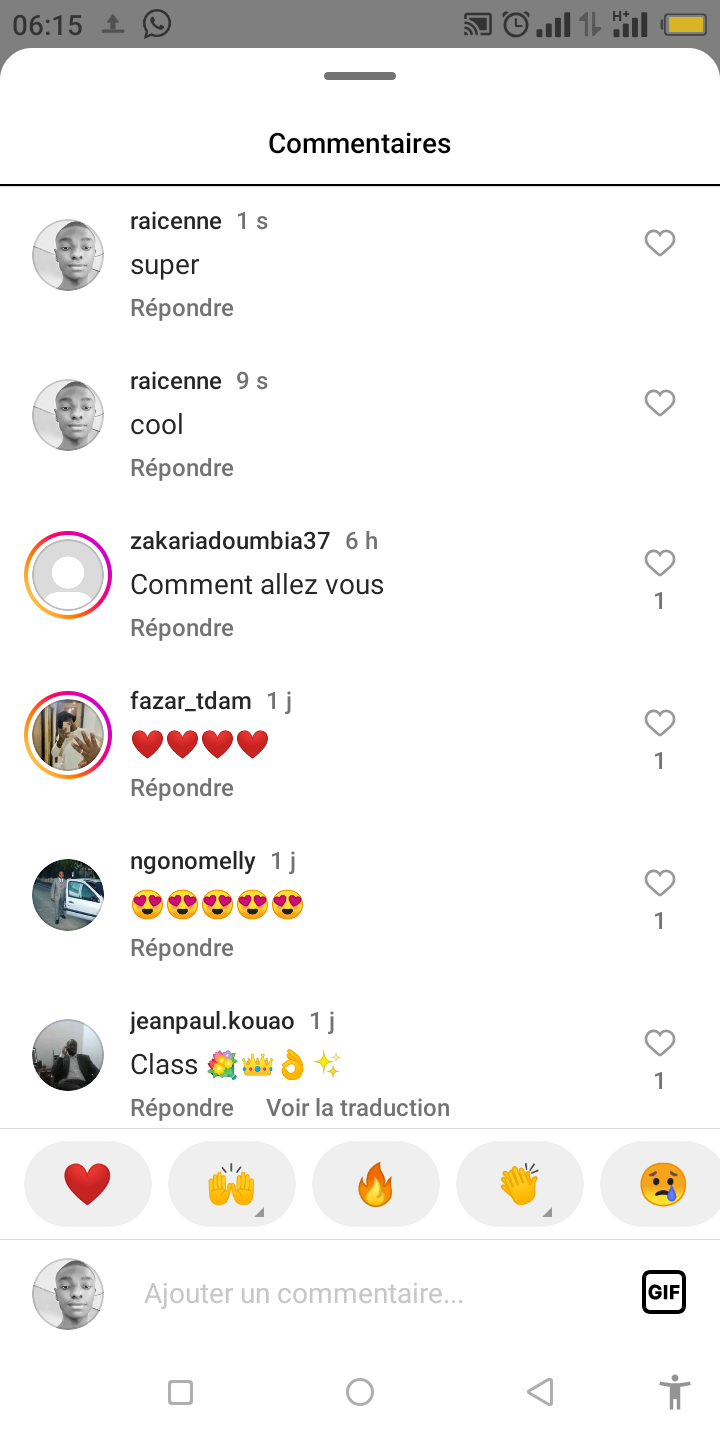
Task: Open ngonomelly's profile picture
Action: [68, 895]
